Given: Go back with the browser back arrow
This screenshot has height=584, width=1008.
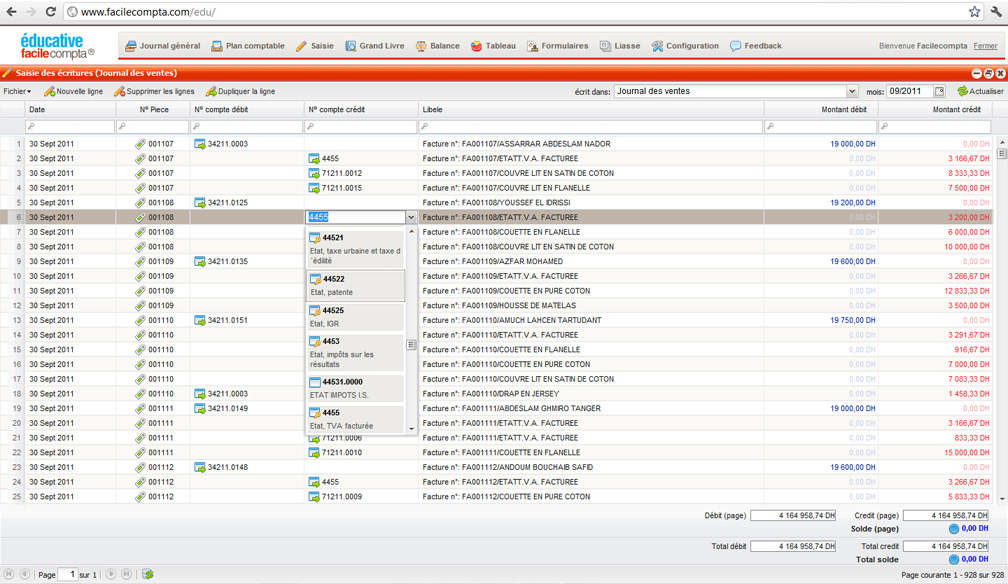Looking at the screenshot, I should (12, 12).
